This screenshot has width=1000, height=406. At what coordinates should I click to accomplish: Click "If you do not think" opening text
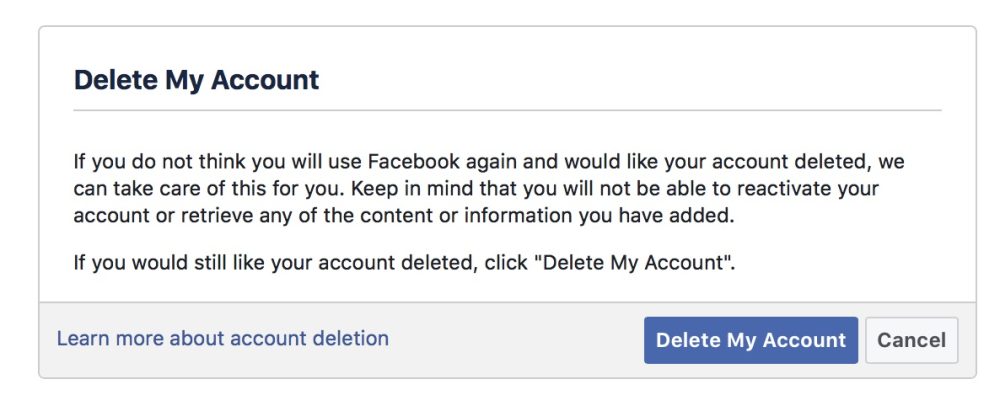(x=147, y=161)
